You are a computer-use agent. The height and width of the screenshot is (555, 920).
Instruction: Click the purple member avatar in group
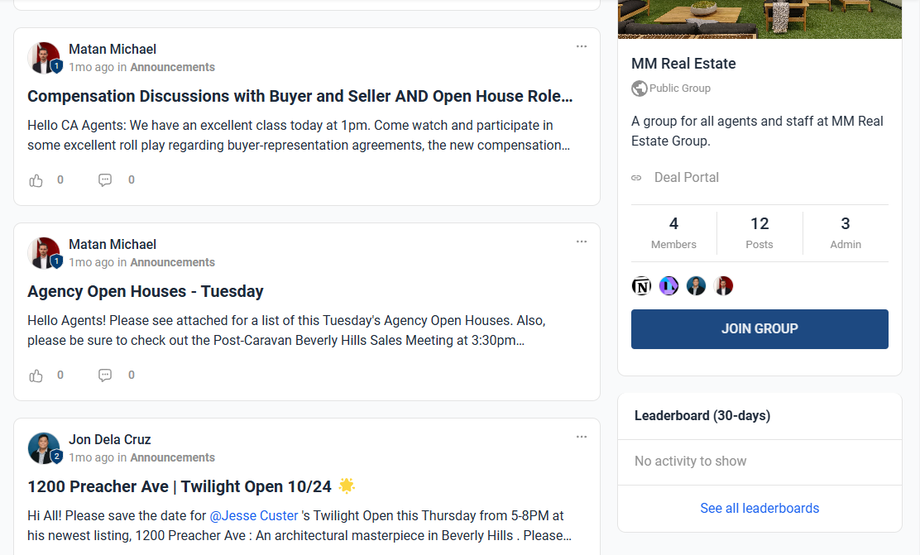(669, 286)
